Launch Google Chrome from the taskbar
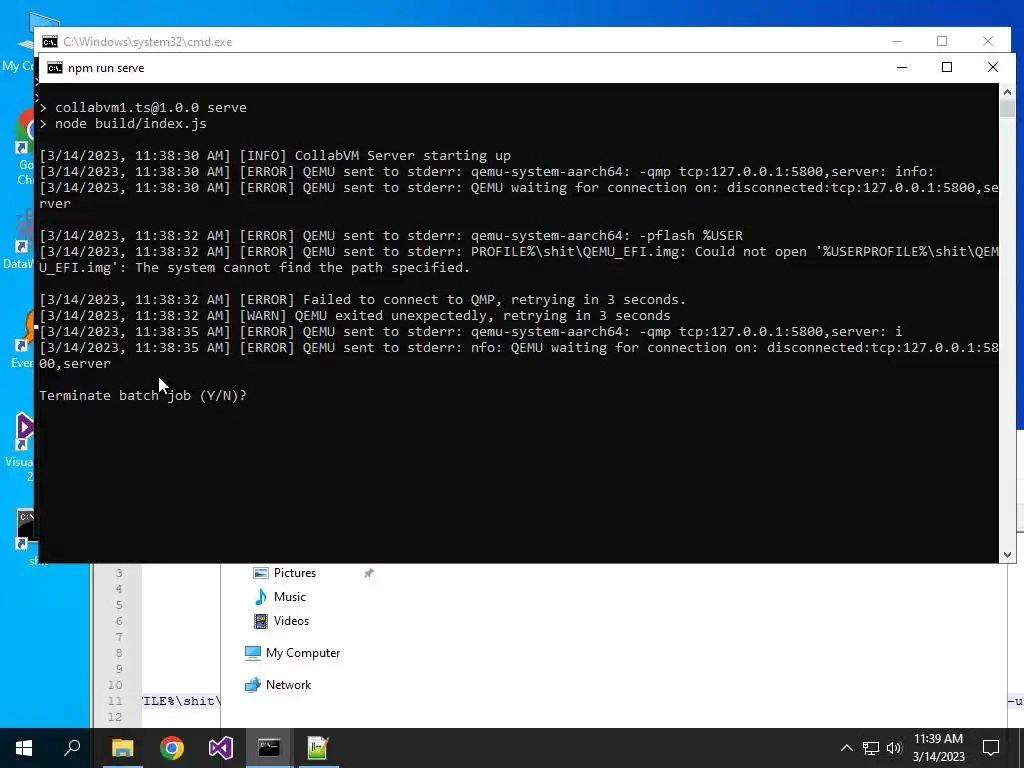 [x=172, y=748]
